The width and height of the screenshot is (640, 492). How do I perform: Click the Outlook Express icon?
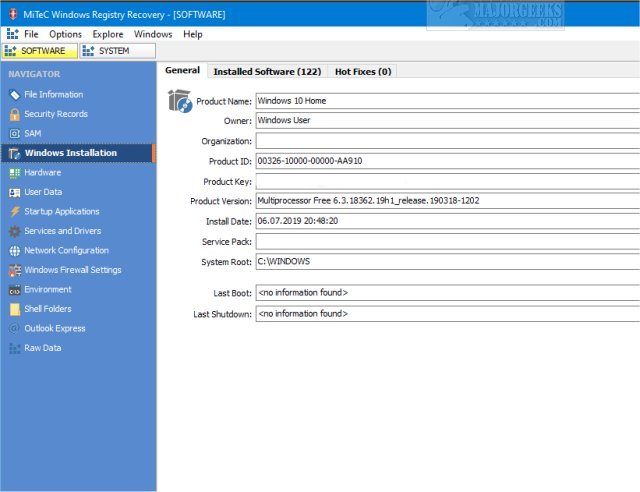coord(14,328)
